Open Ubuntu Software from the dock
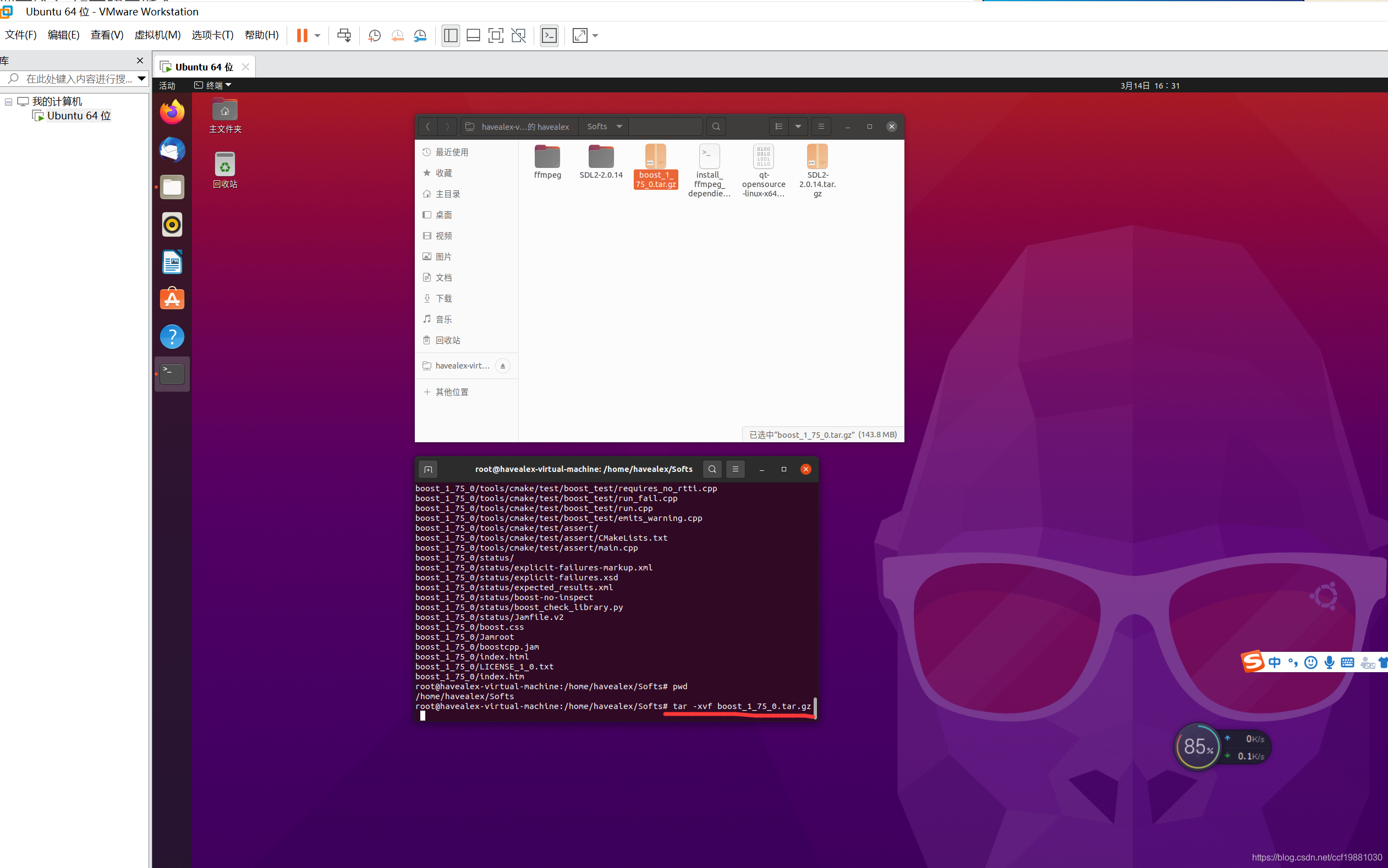The width and height of the screenshot is (1388, 868). pos(172,299)
